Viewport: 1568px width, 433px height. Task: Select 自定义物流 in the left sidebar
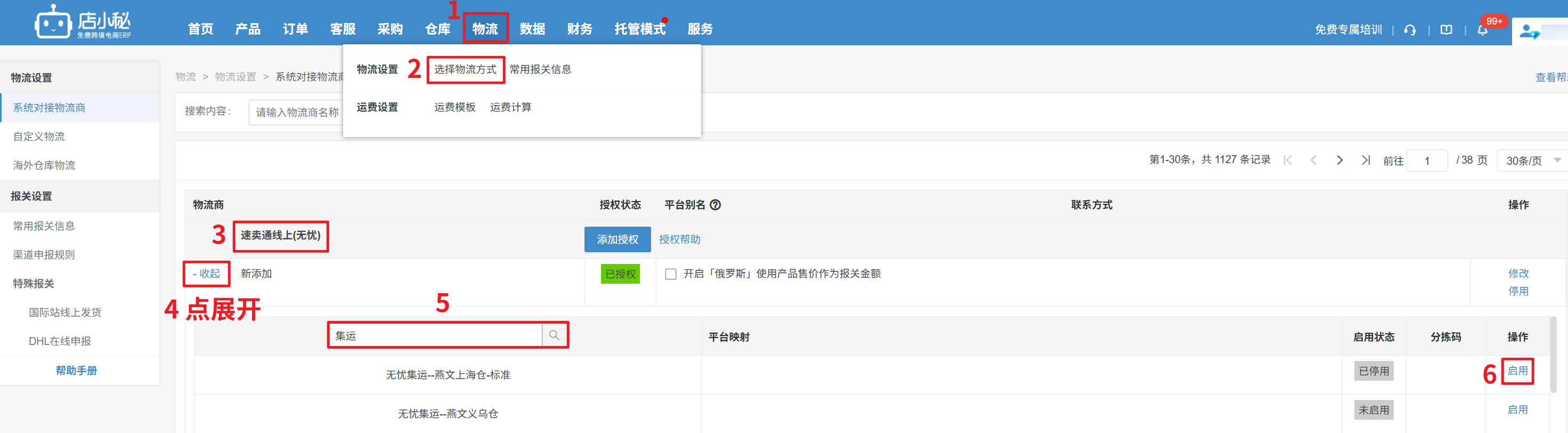click(39, 137)
